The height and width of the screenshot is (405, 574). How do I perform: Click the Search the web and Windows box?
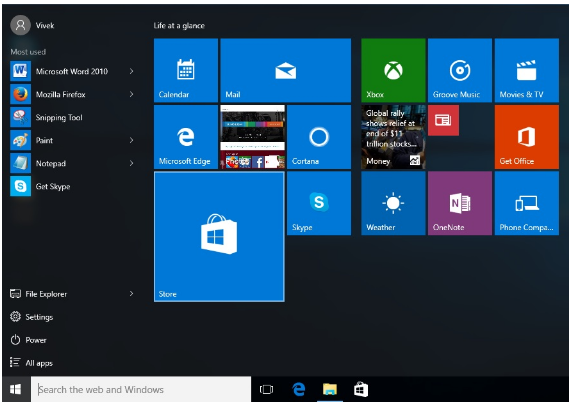pyautogui.click(x=141, y=389)
